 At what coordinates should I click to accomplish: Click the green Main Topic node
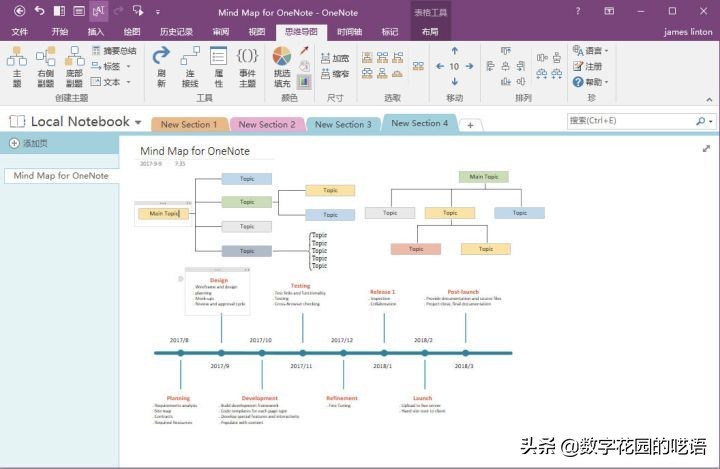(484, 177)
